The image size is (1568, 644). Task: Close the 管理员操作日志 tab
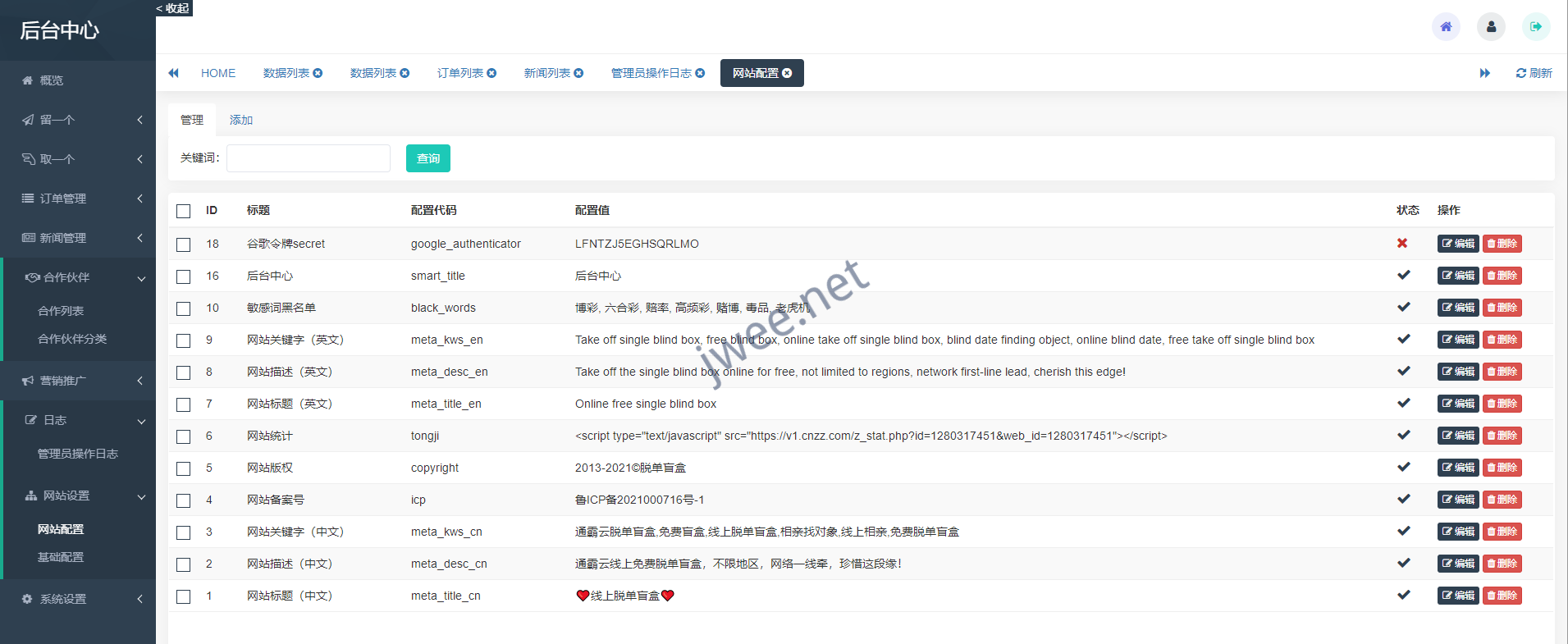pos(700,73)
